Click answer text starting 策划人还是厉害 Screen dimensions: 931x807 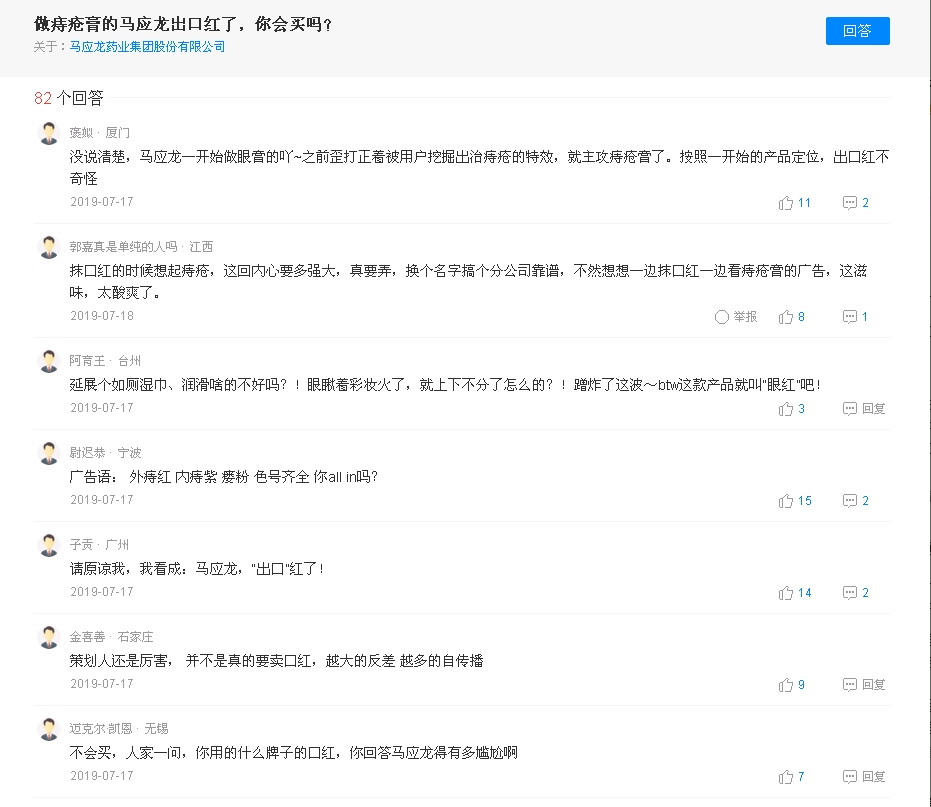point(277,661)
